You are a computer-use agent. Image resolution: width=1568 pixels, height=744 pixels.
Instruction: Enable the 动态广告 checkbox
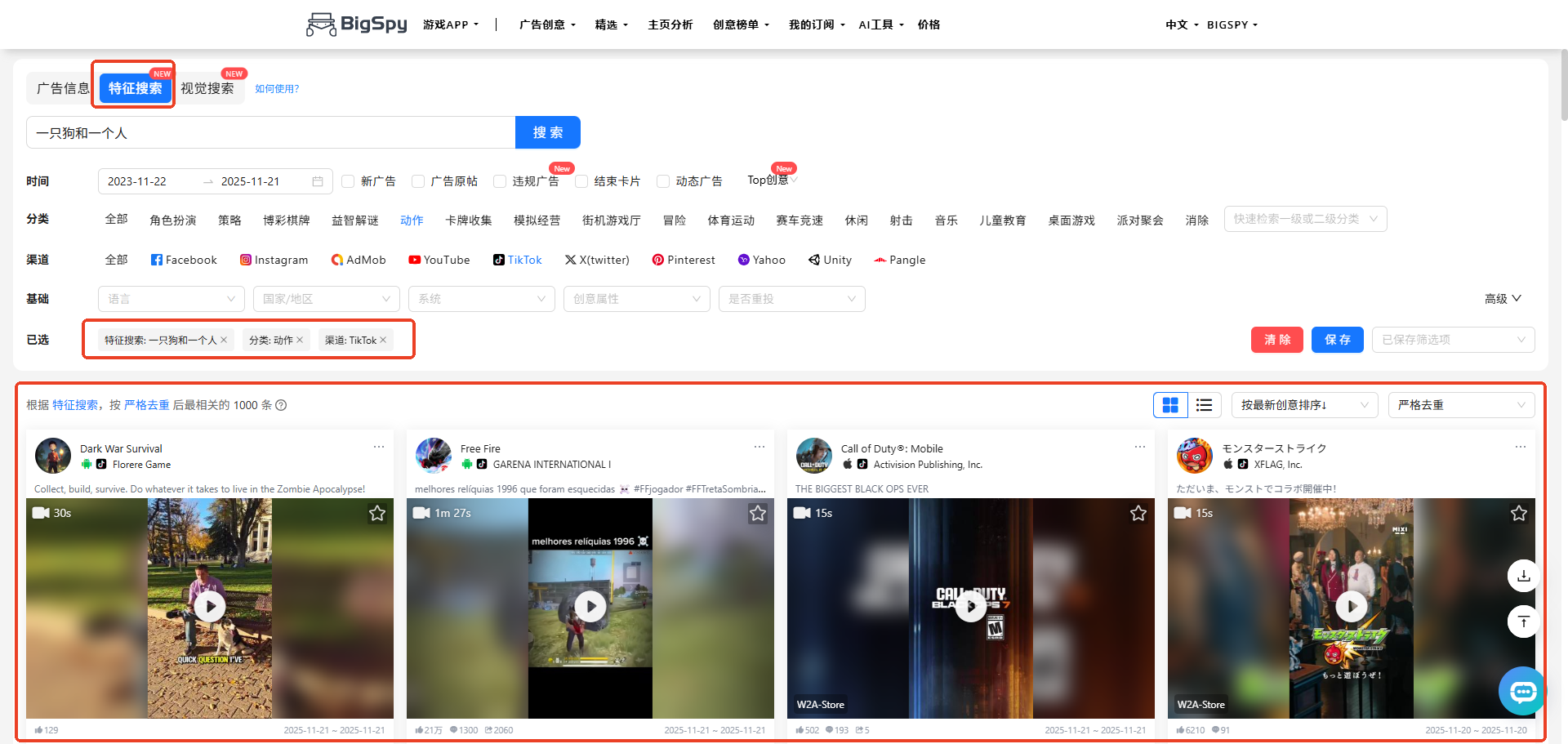tap(662, 181)
